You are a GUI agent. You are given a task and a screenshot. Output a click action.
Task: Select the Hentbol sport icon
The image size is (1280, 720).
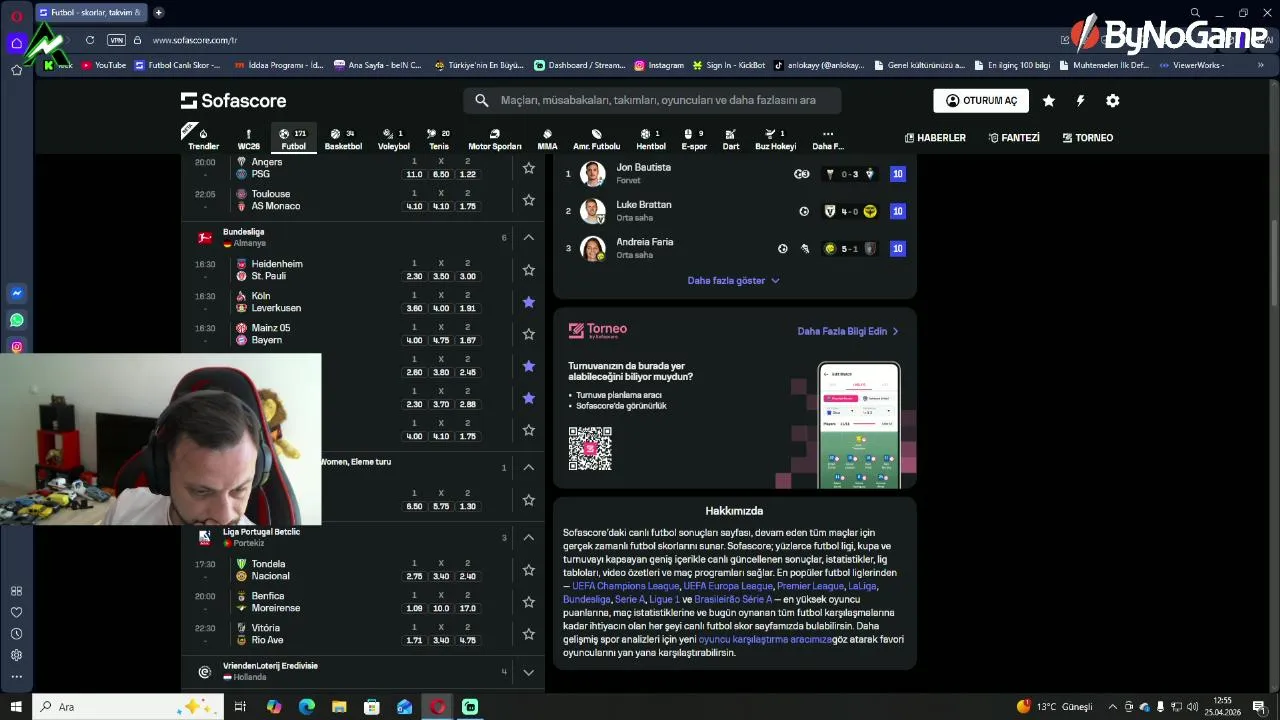[x=651, y=138]
